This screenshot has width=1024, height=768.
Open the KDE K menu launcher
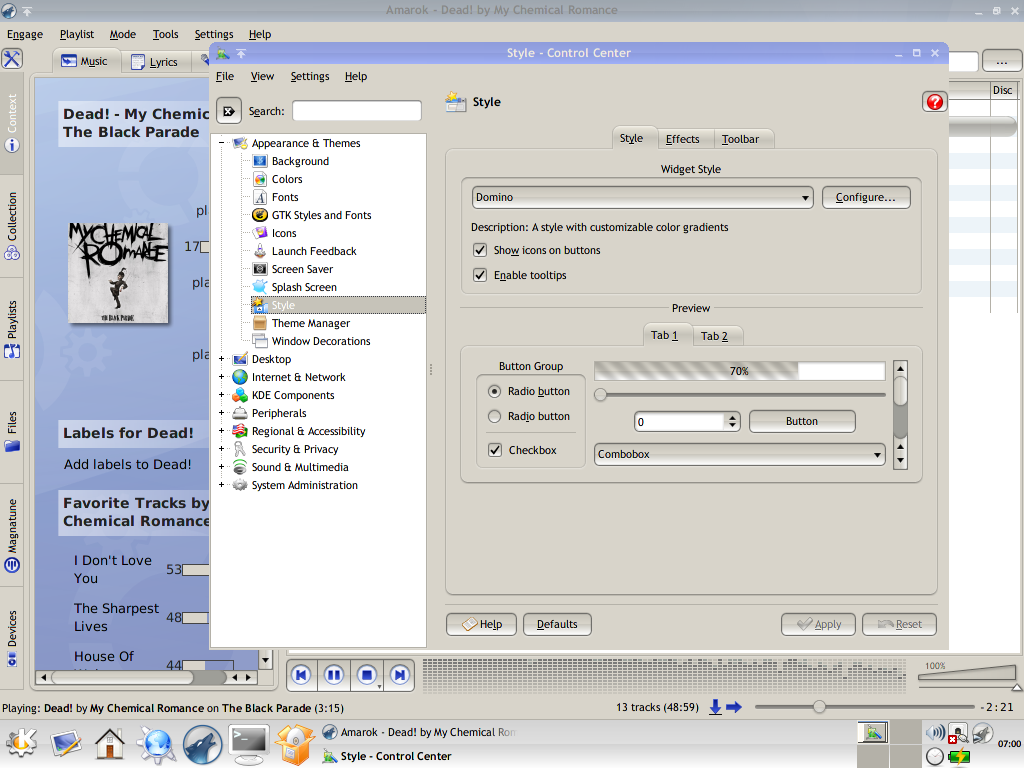(x=21, y=744)
